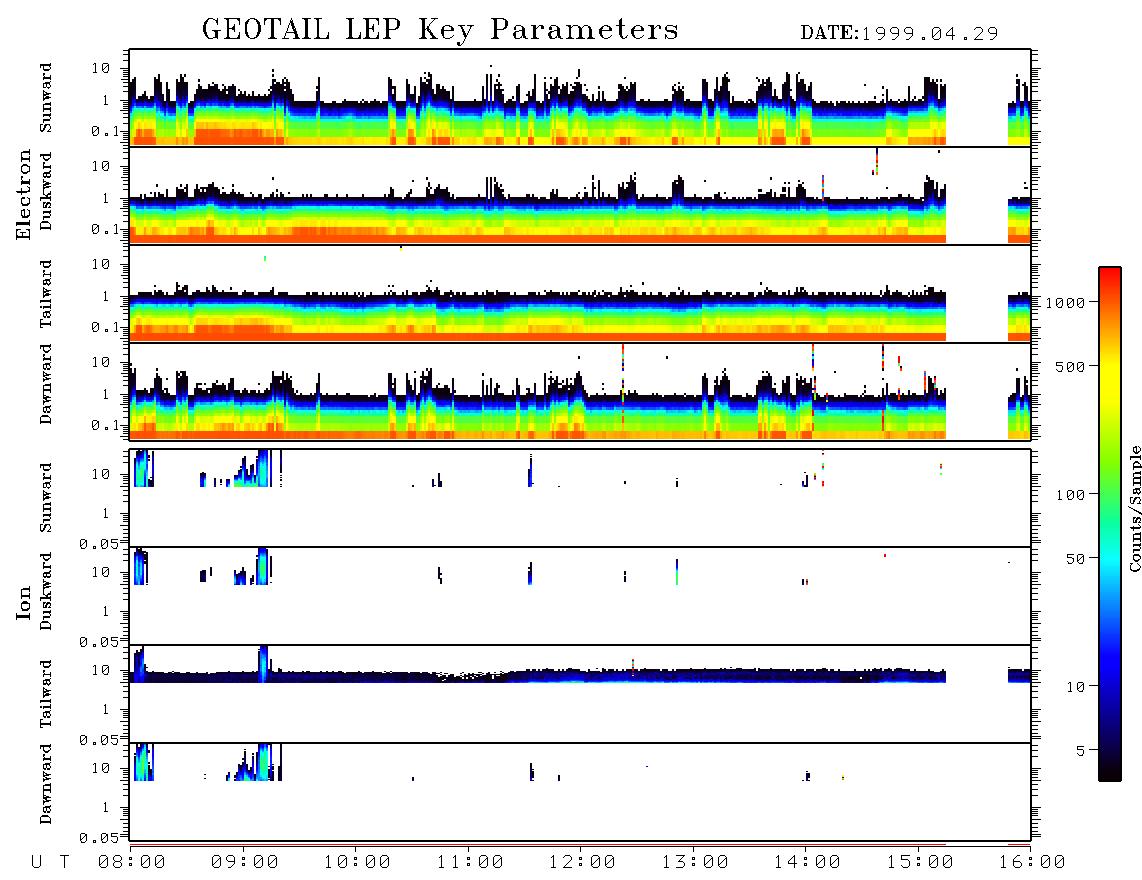Click the Electron group axis label

23,195
